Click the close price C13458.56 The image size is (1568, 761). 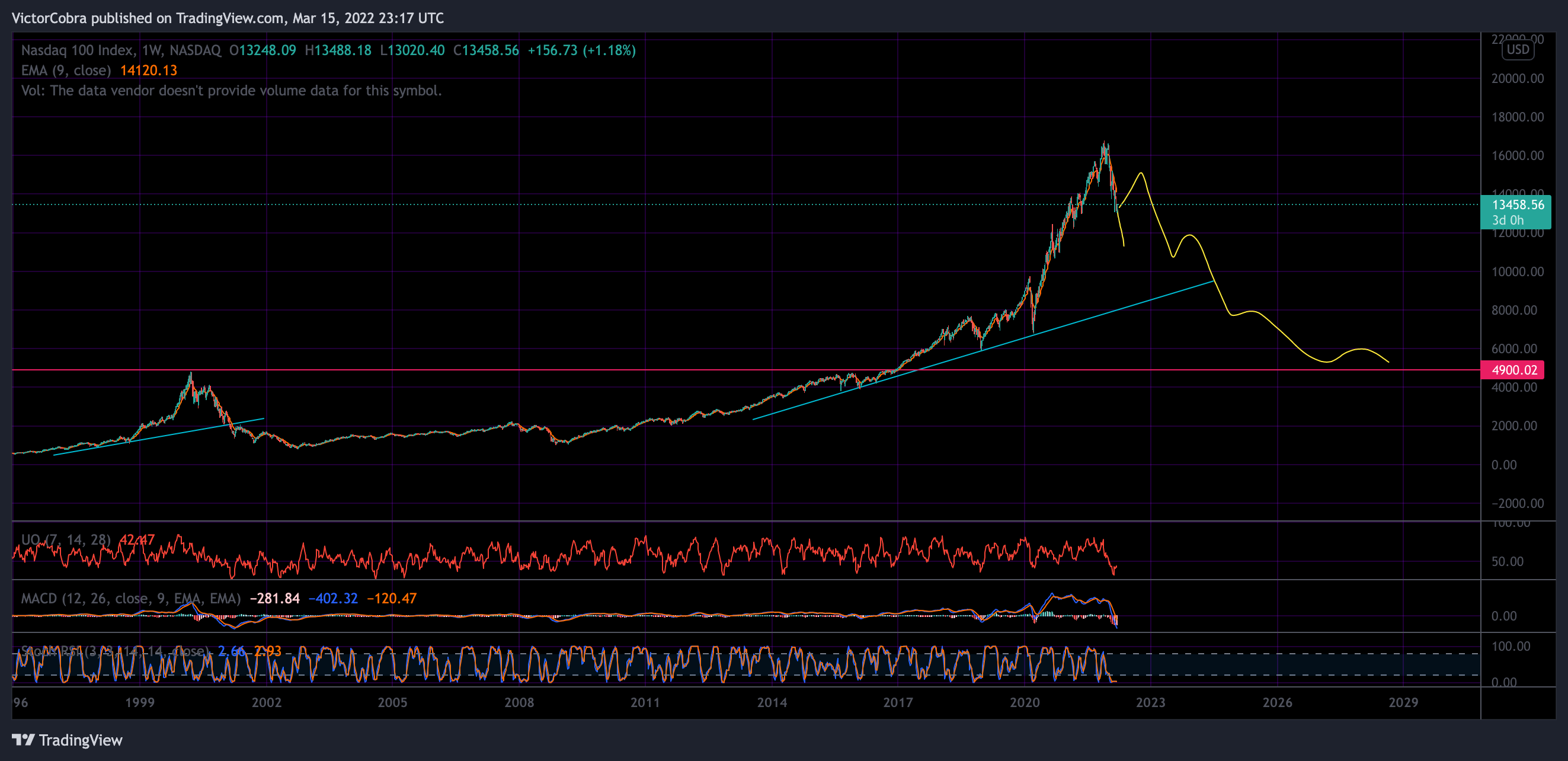click(487, 50)
